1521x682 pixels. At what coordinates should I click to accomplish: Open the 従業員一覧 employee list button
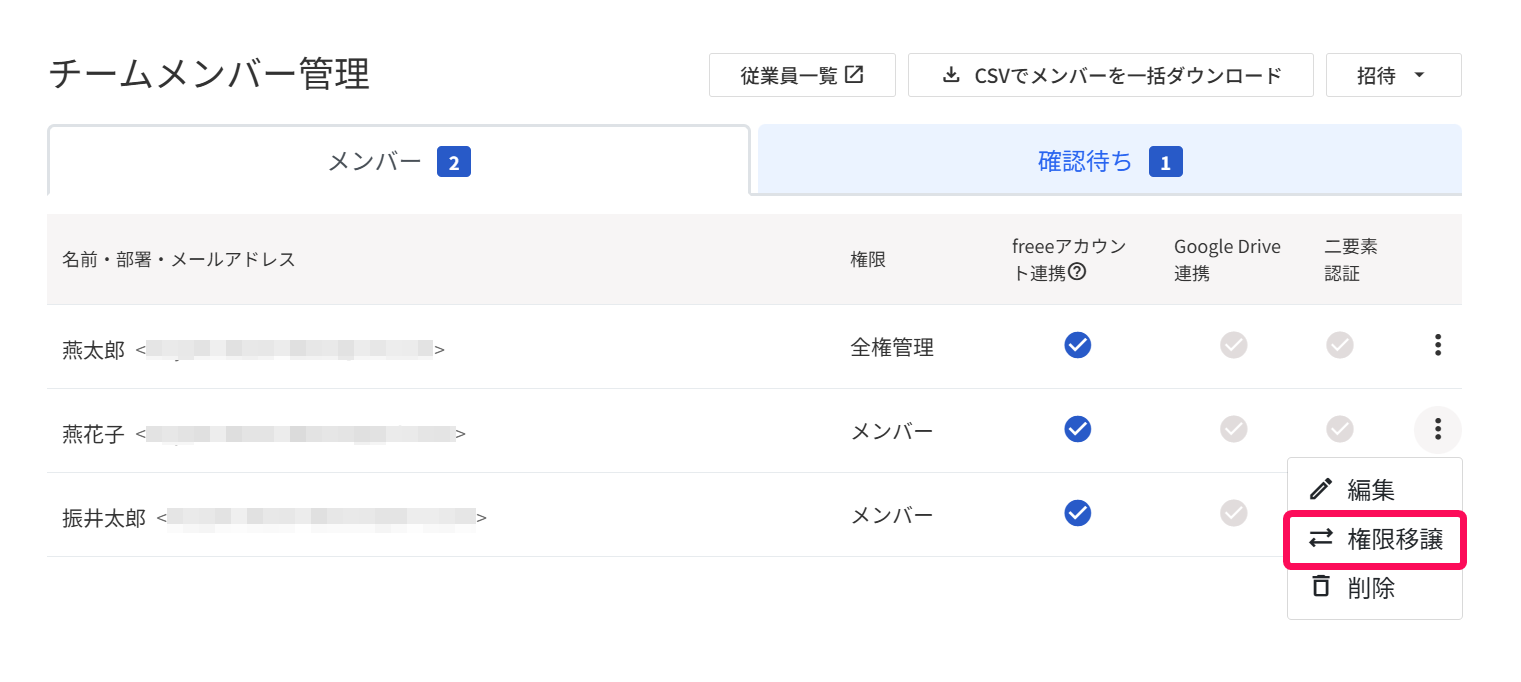coord(802,75)
